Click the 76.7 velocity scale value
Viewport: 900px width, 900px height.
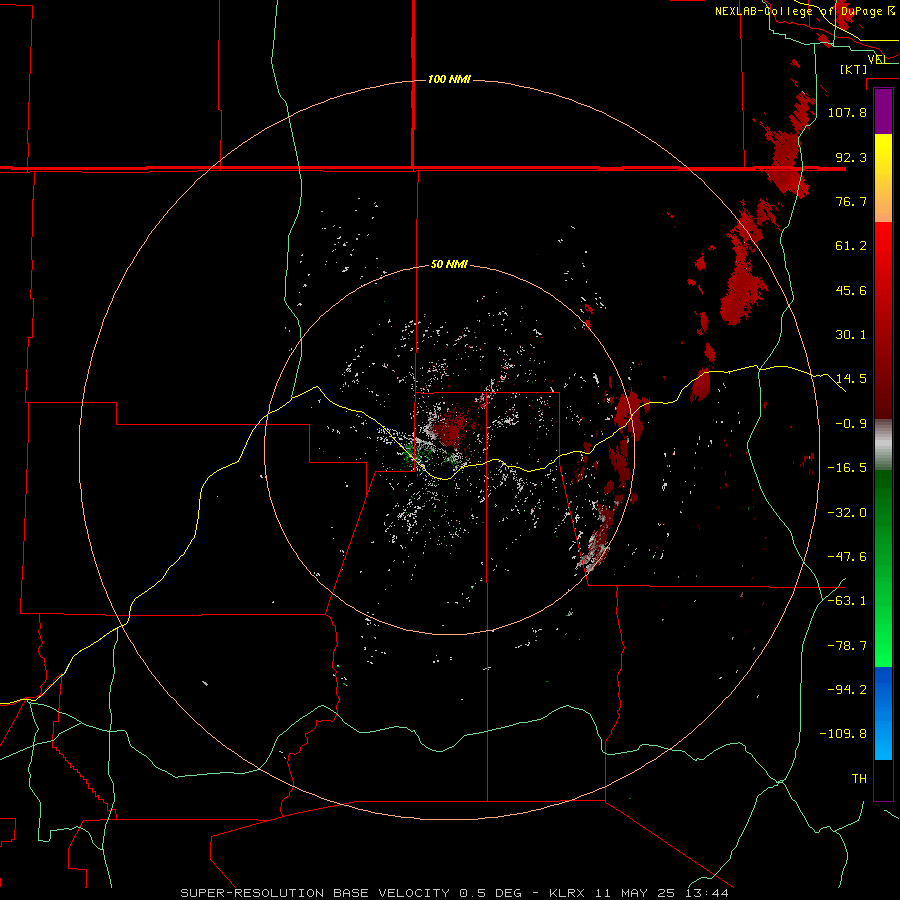[x=851, y=201]
